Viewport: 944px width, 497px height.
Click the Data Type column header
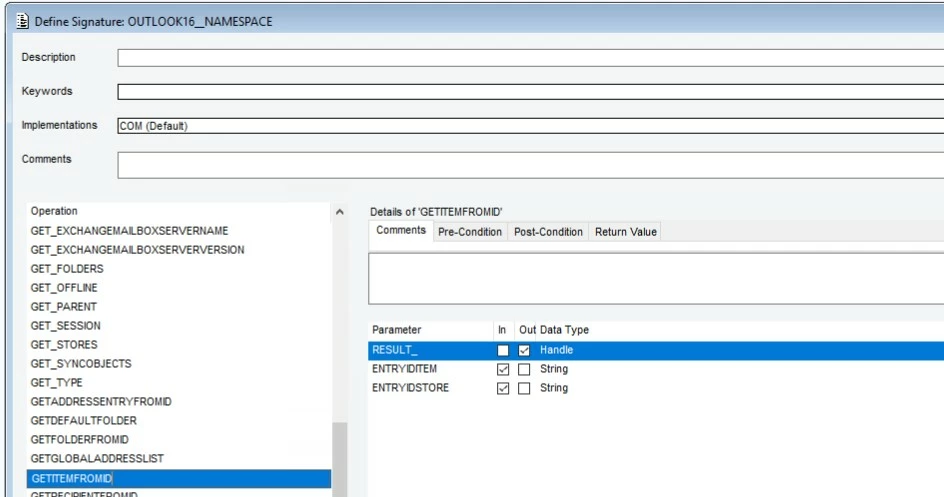564,330
